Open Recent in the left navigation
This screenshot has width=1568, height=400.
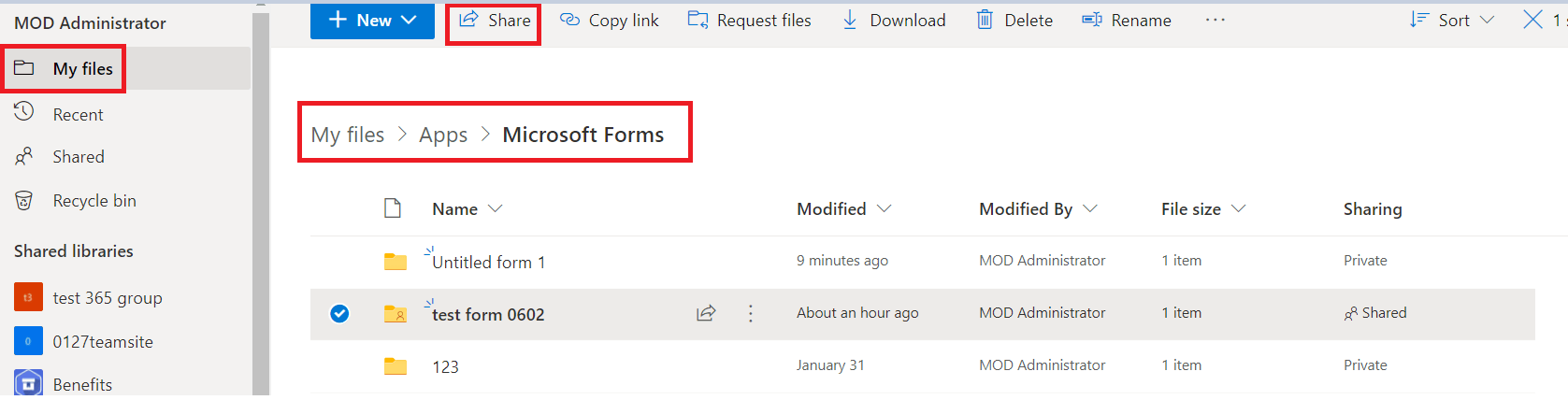click(x=78, y=114)
